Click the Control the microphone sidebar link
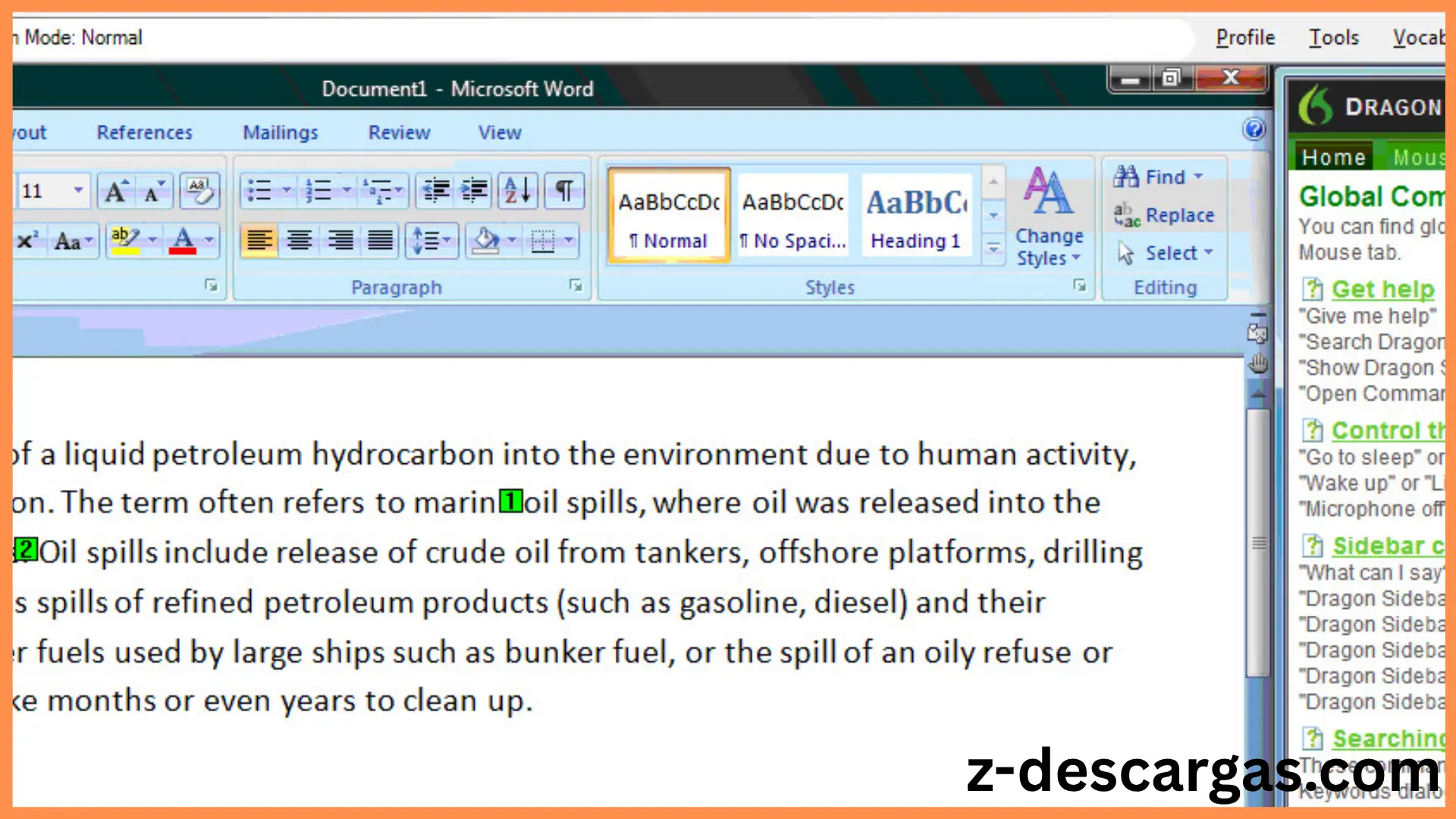The height and width of the screenshot is (819, 1456). point(1388,430)
